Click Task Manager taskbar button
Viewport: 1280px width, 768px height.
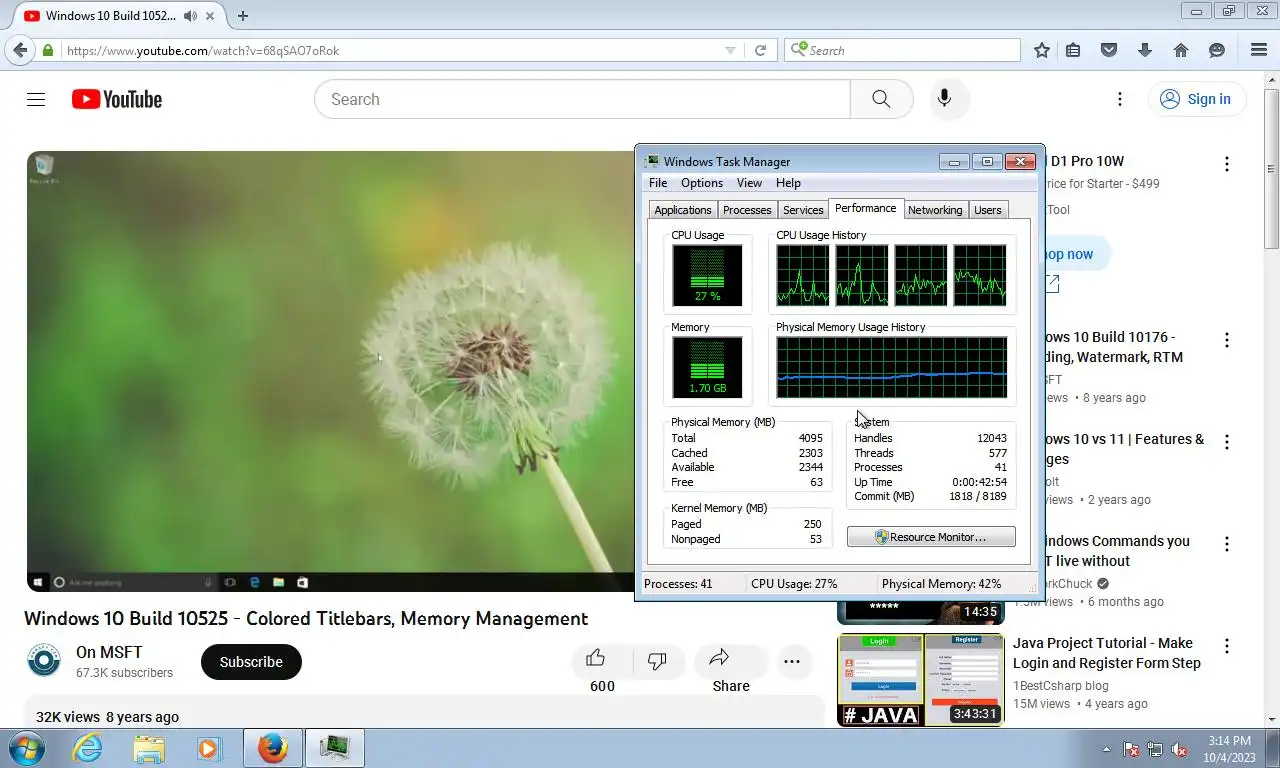click(334, 748)
